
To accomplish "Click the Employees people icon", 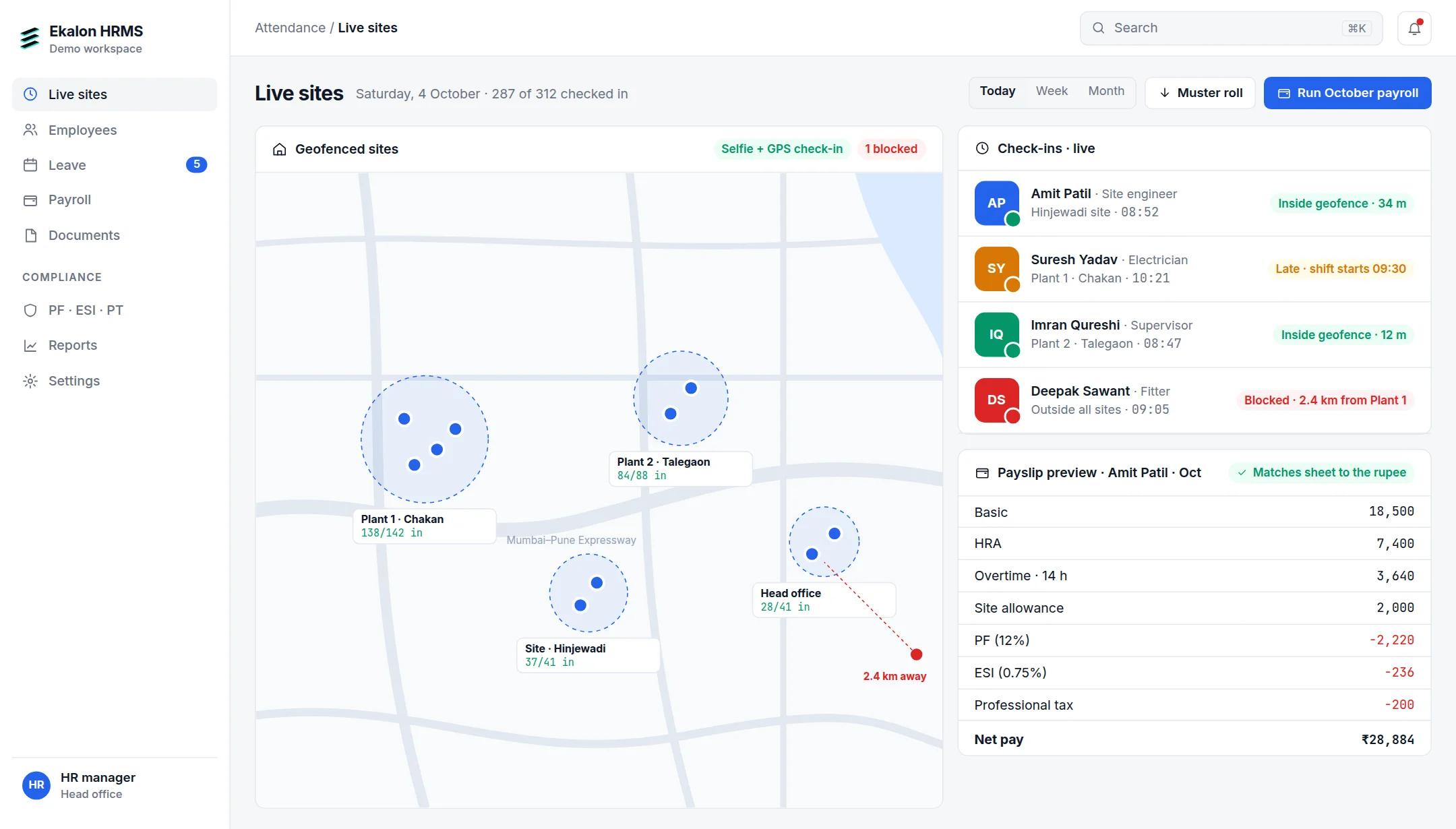I will click(x=30, y=130).
